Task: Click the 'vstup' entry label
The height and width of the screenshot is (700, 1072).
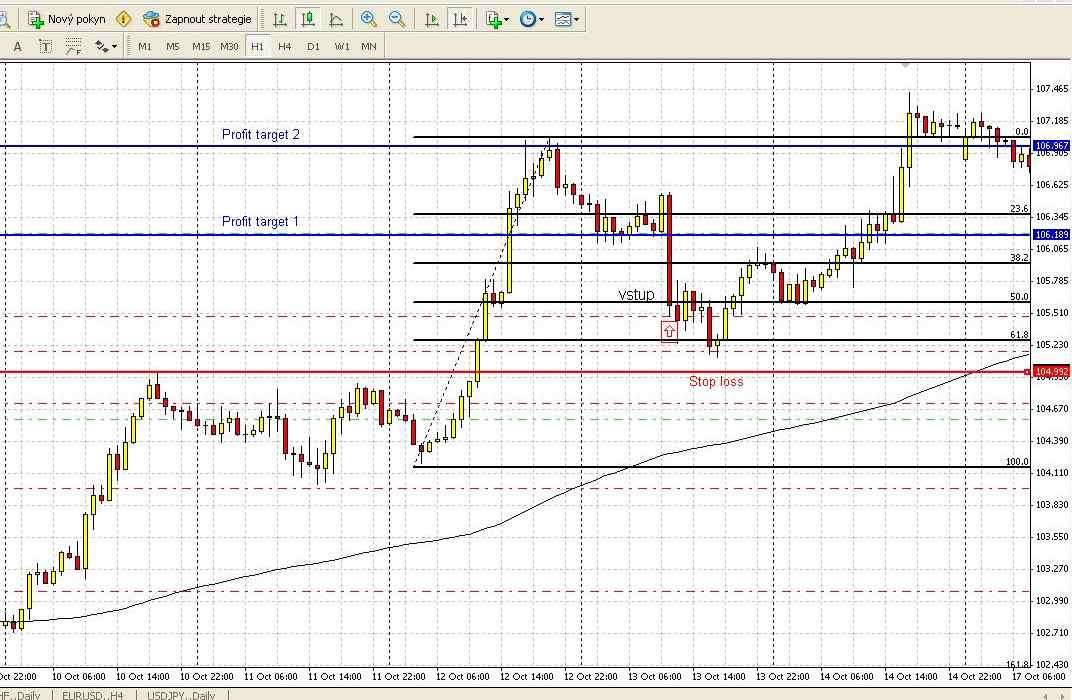Action: (x=636, y=295)
